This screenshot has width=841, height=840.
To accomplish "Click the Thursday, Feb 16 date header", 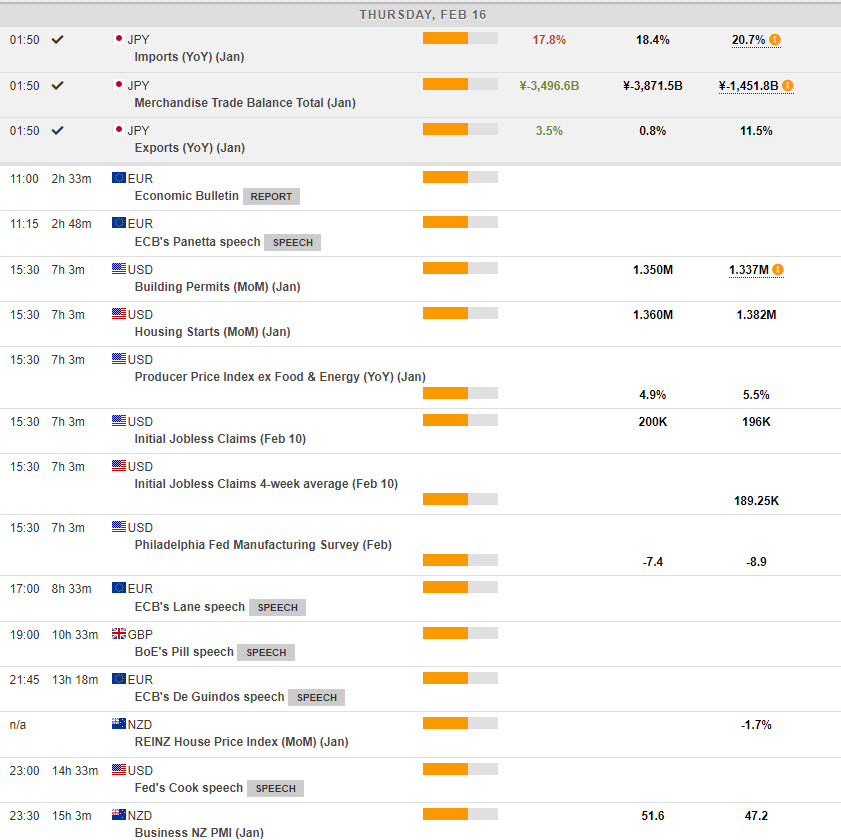I will click(421, 14).
